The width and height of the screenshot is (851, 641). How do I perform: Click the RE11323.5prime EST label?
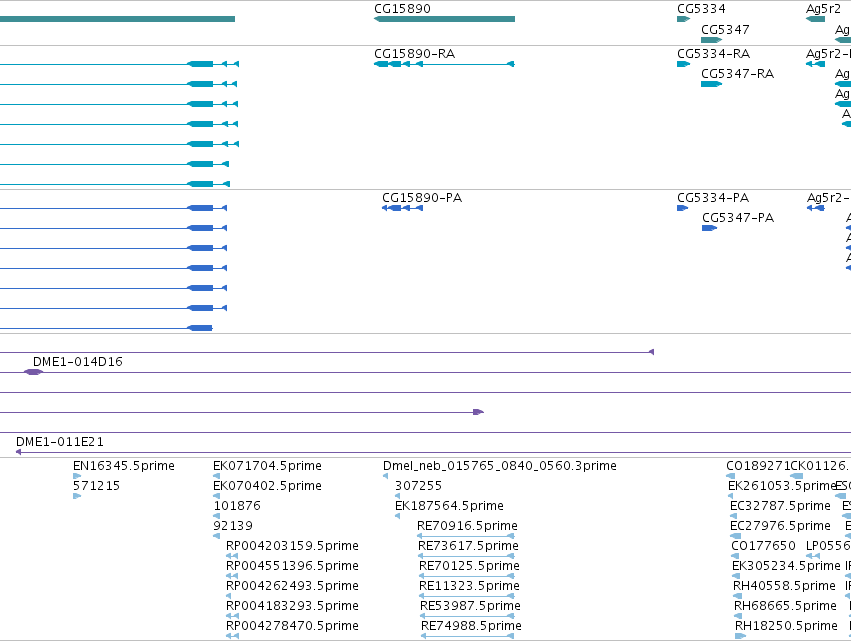[x=469, y=586]
